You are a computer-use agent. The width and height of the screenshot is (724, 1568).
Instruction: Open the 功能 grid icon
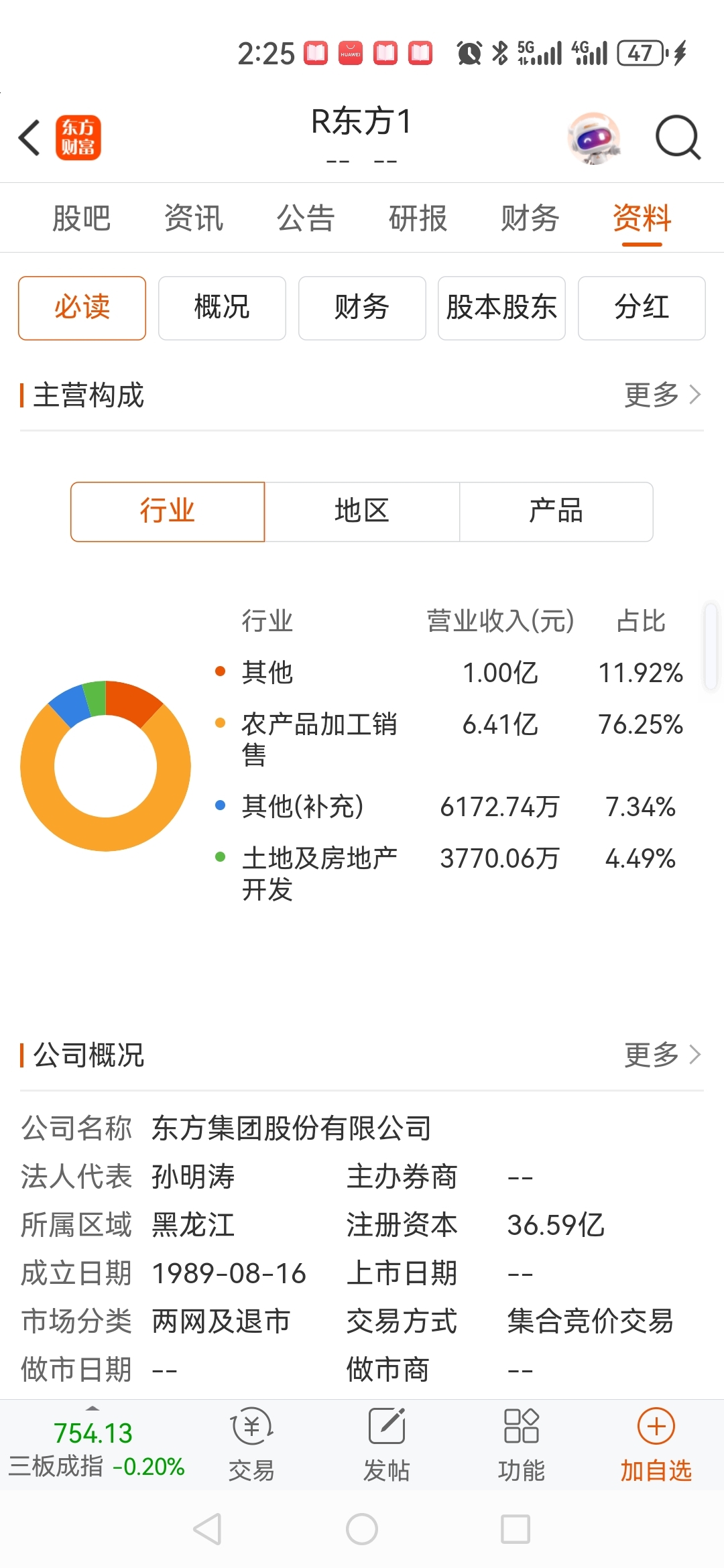click(521, 1425)
